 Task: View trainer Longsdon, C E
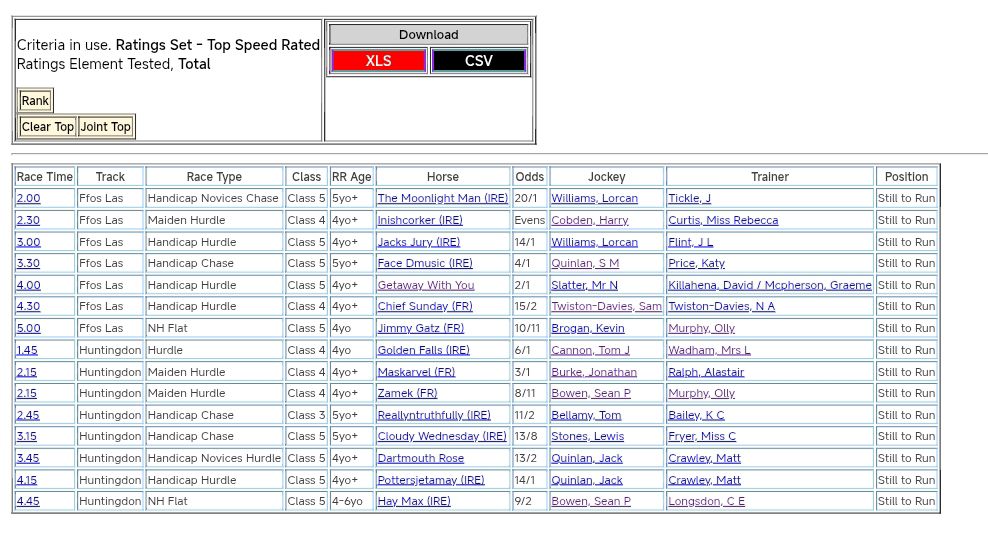point(706,502)
